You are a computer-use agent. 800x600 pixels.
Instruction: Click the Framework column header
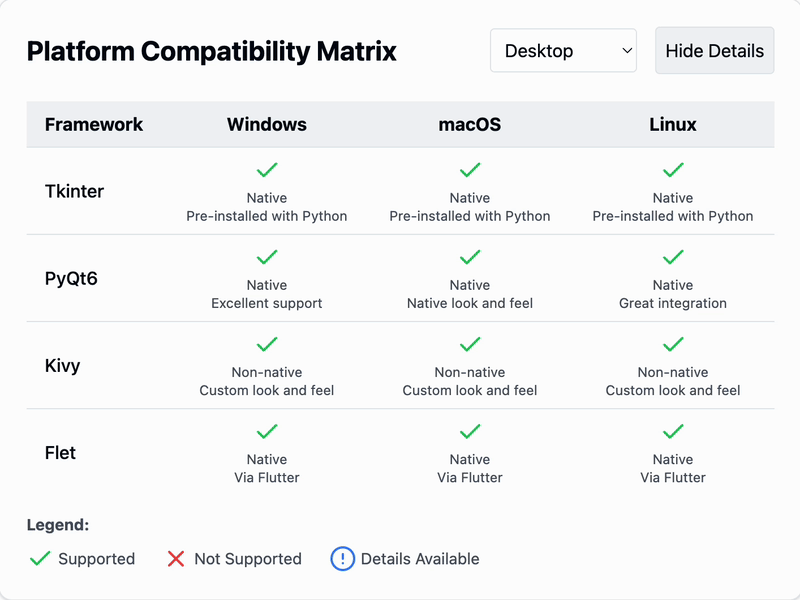click(x=94, y=125)
